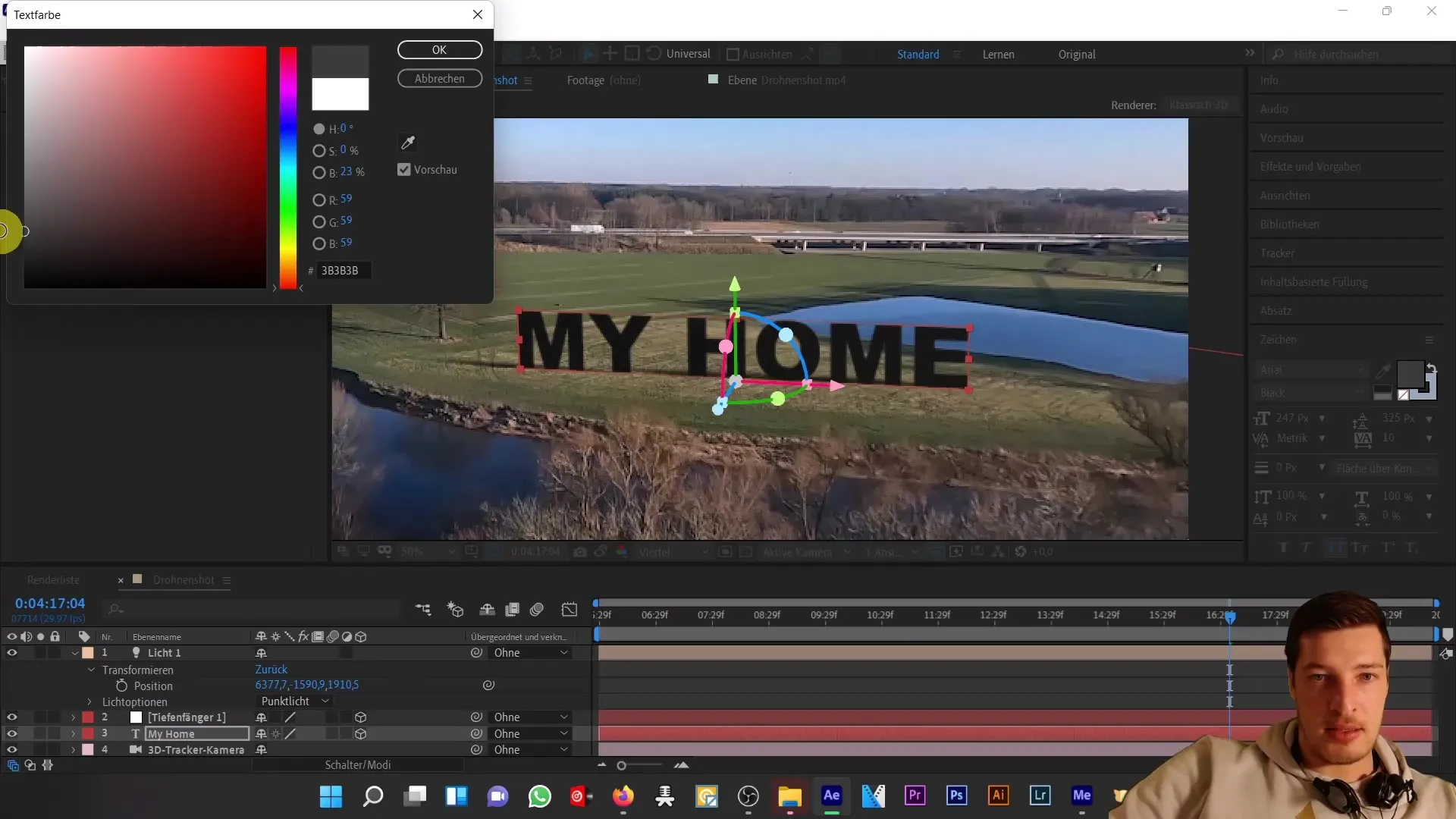1456x819 pixels.
Task: Click Abbrechen to cancel color selection
Action: coord(440,78)
